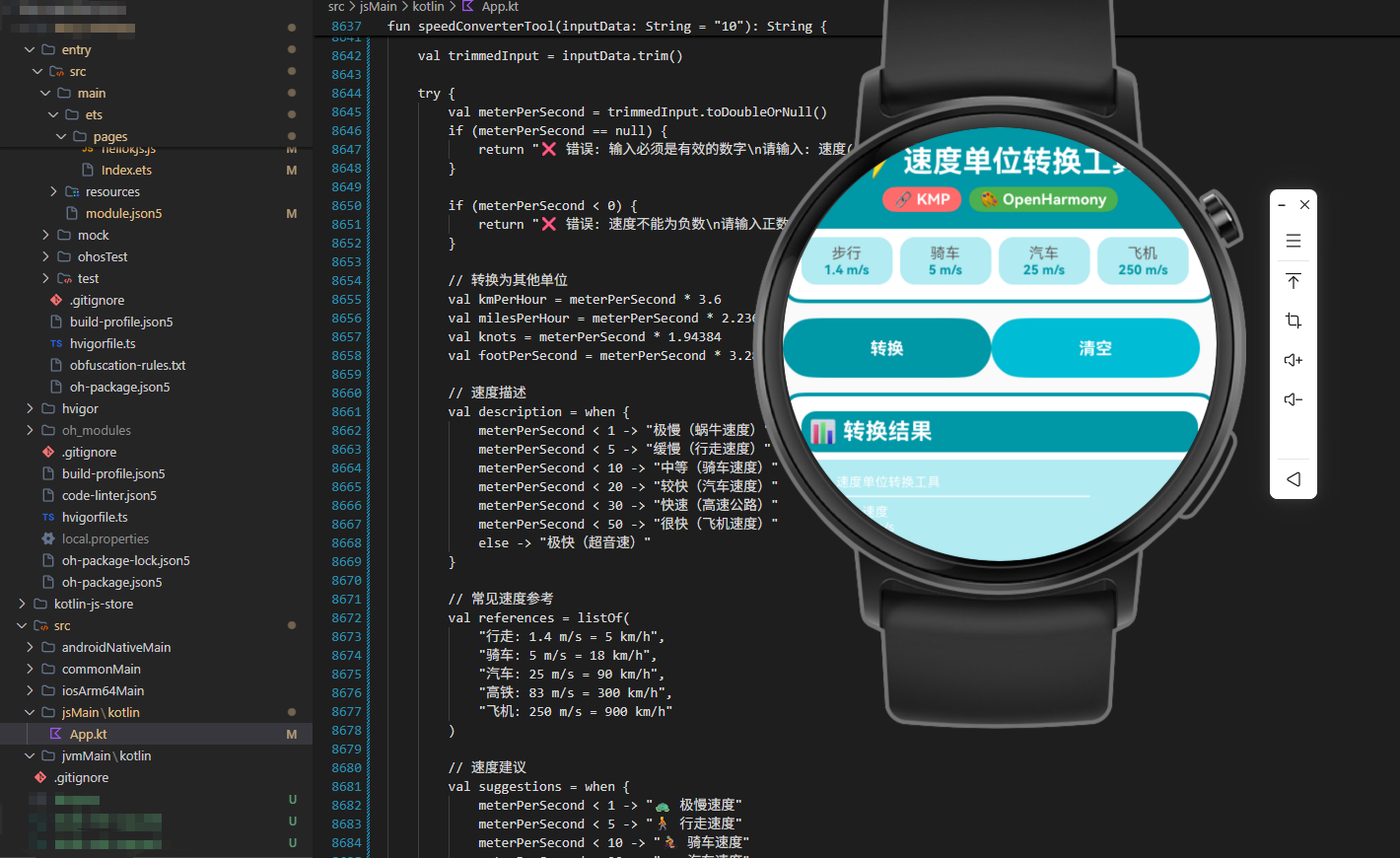
Task: Tap the OpenHarmony badge on the watch
Action: click(1043, 199)
